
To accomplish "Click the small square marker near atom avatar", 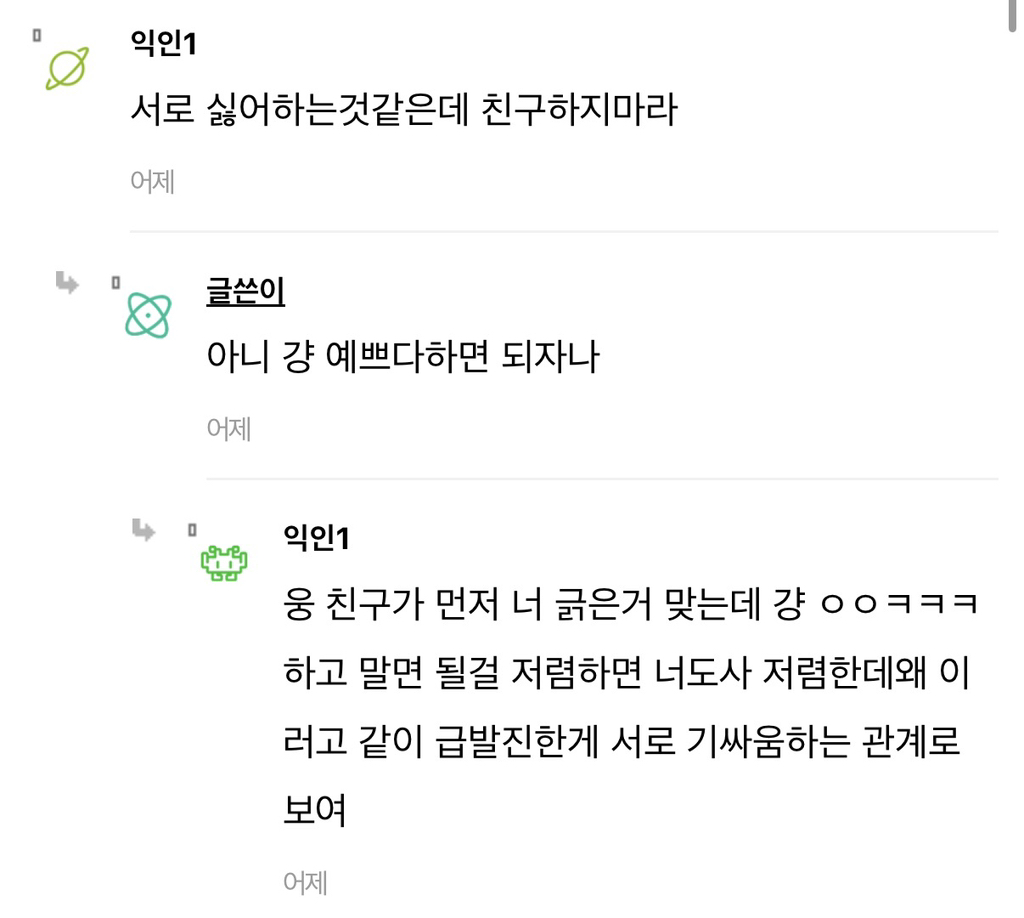I will pyautogui.click(x=115, y=283).
